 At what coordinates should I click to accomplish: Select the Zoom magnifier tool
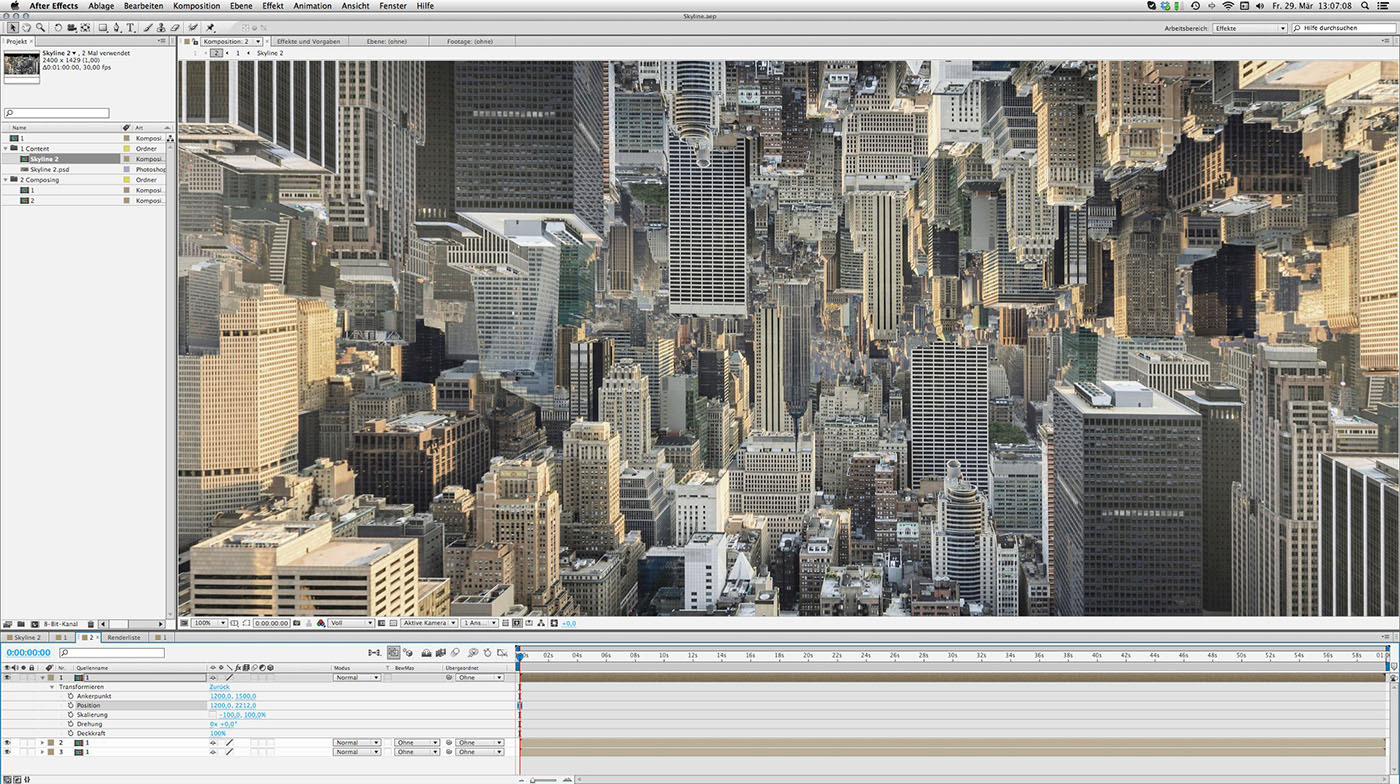pyautogui.click(x=40, y=28)
